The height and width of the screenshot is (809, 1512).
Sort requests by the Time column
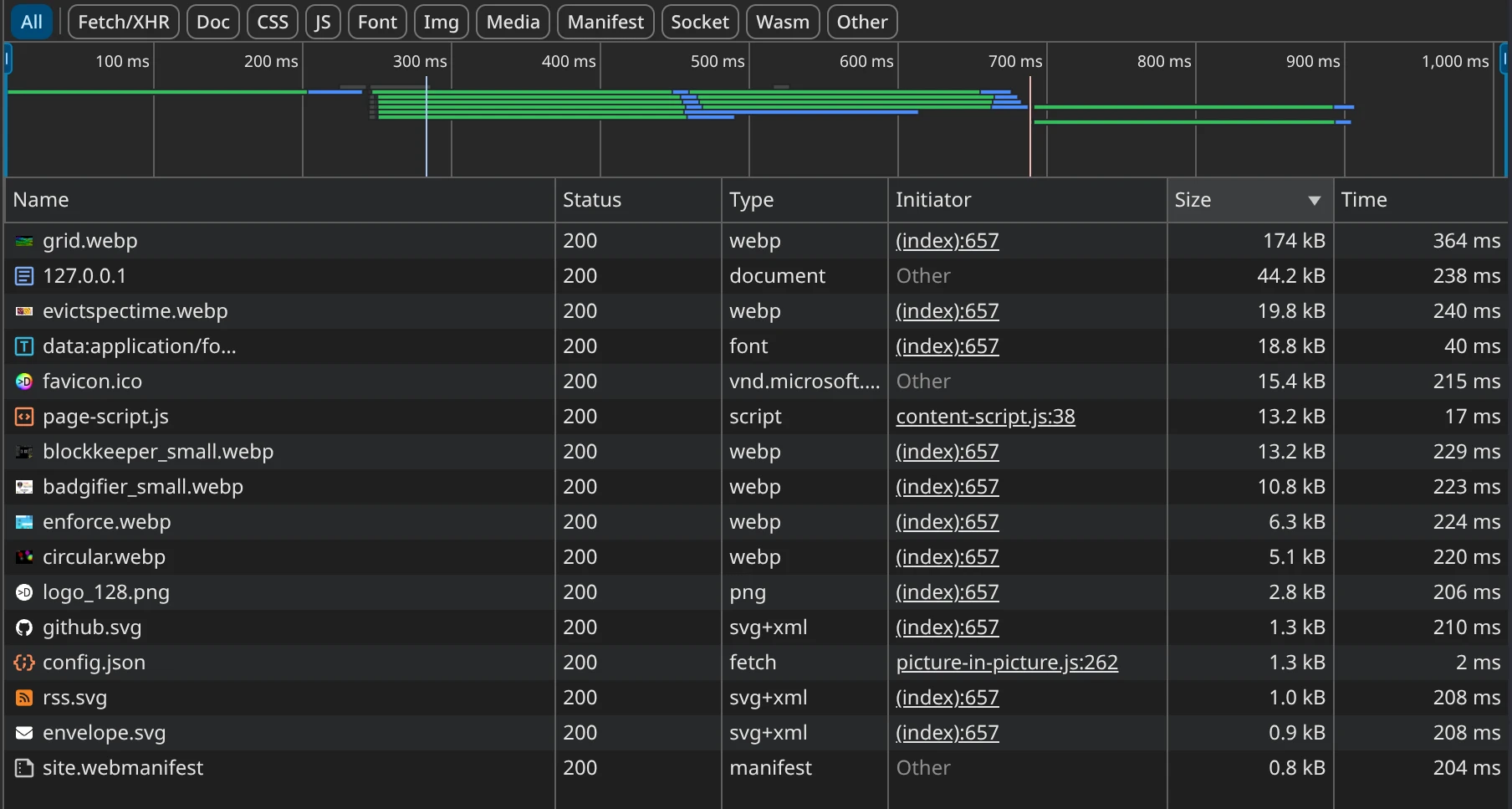(x=1363, y=200)
